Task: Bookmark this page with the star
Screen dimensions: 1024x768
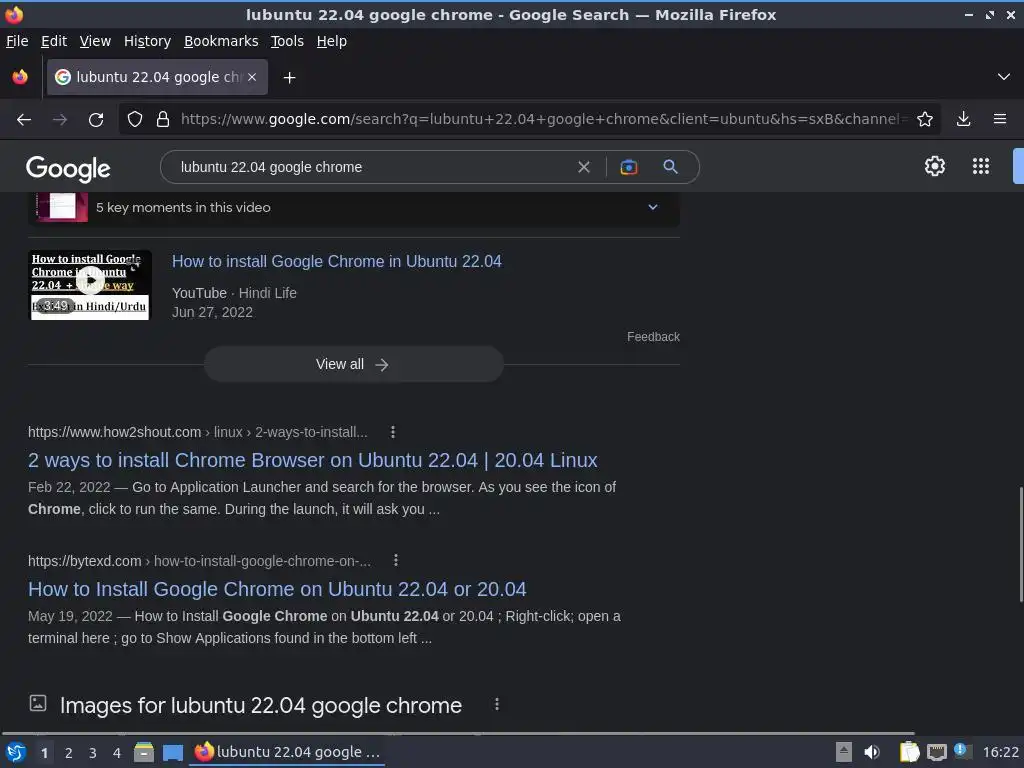Action: point(925,120)
